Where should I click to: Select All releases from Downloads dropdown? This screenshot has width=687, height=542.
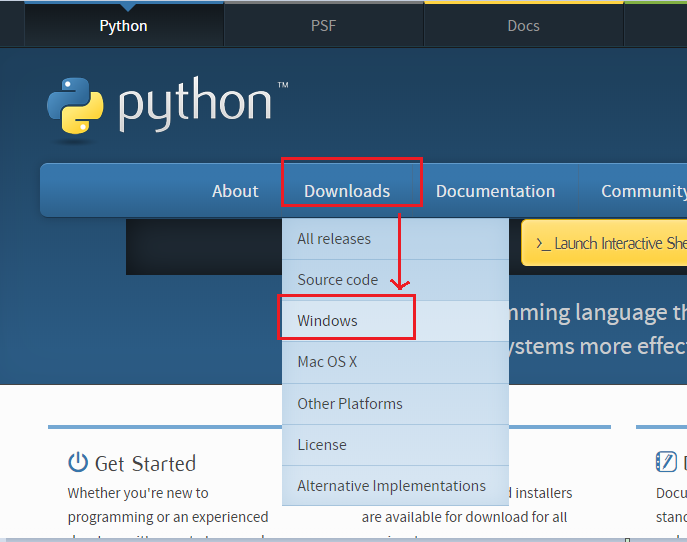click(x=395, y=239)
